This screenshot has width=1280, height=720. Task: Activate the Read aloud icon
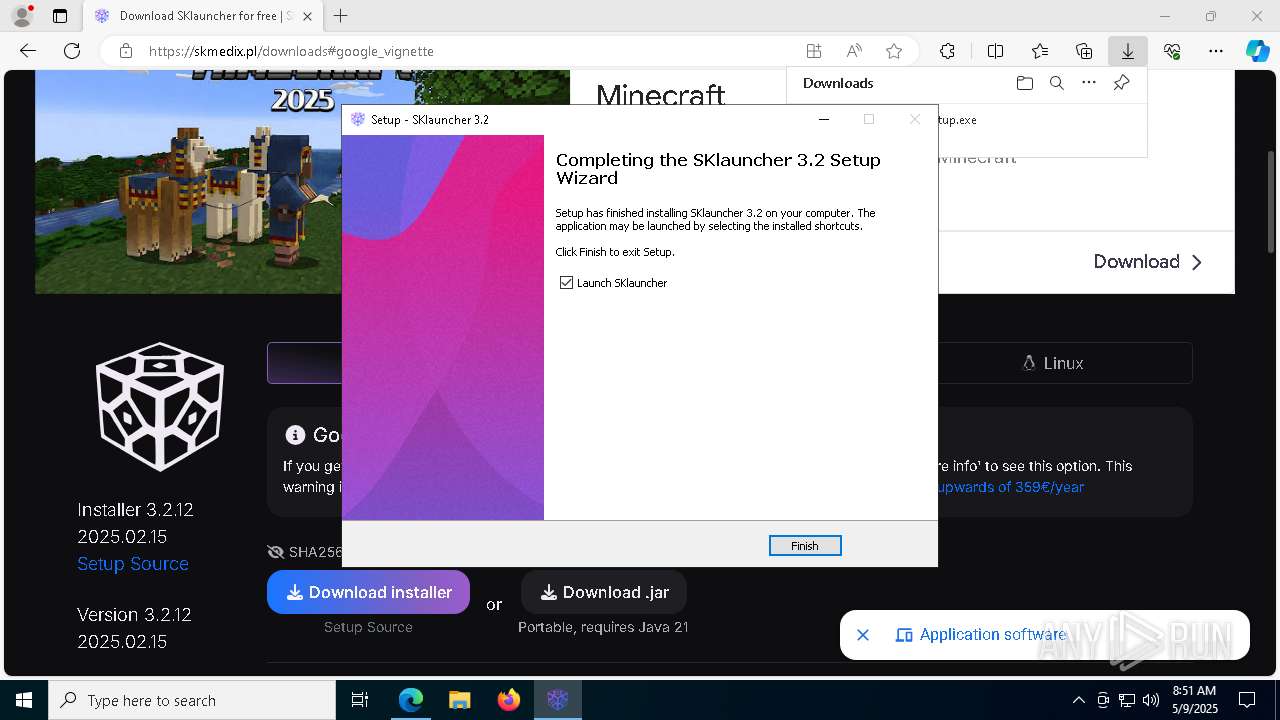pos(854,51)
